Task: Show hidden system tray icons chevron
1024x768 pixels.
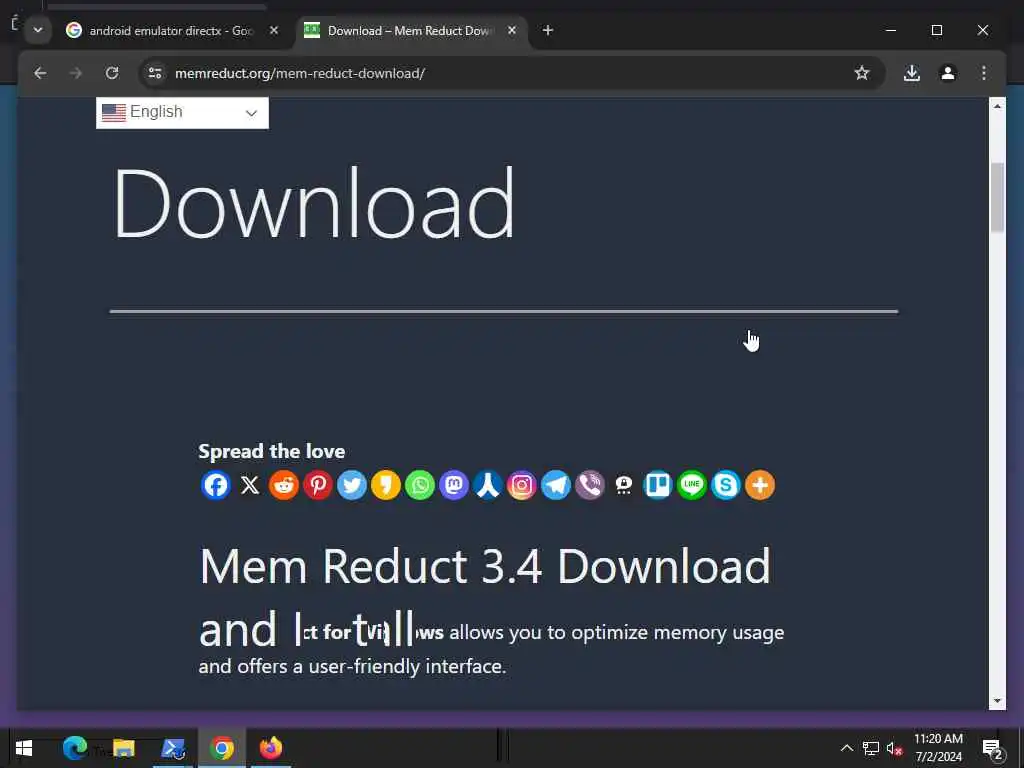Action: (846, 748)
